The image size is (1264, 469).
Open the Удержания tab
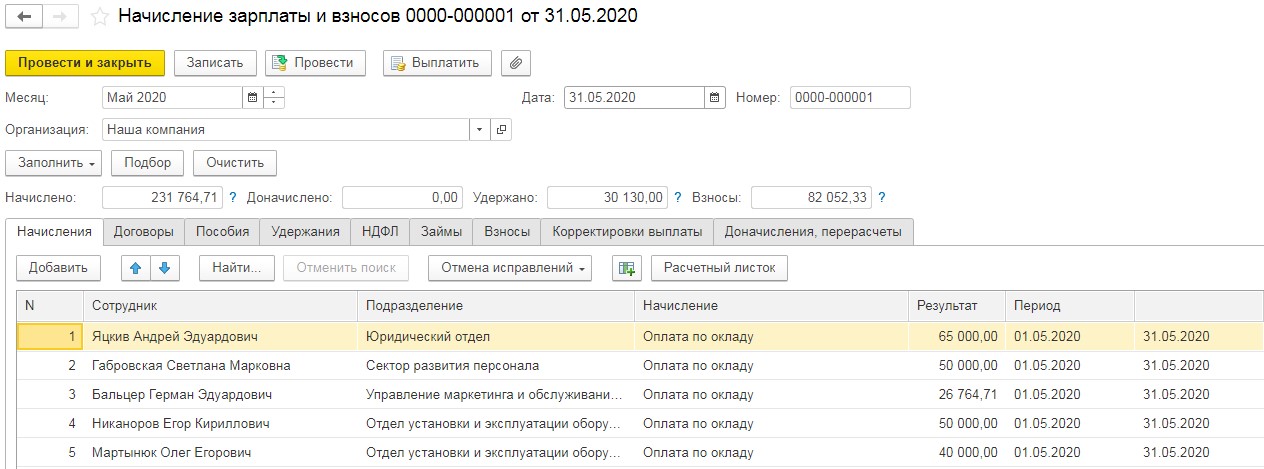[x=305, y=232]
